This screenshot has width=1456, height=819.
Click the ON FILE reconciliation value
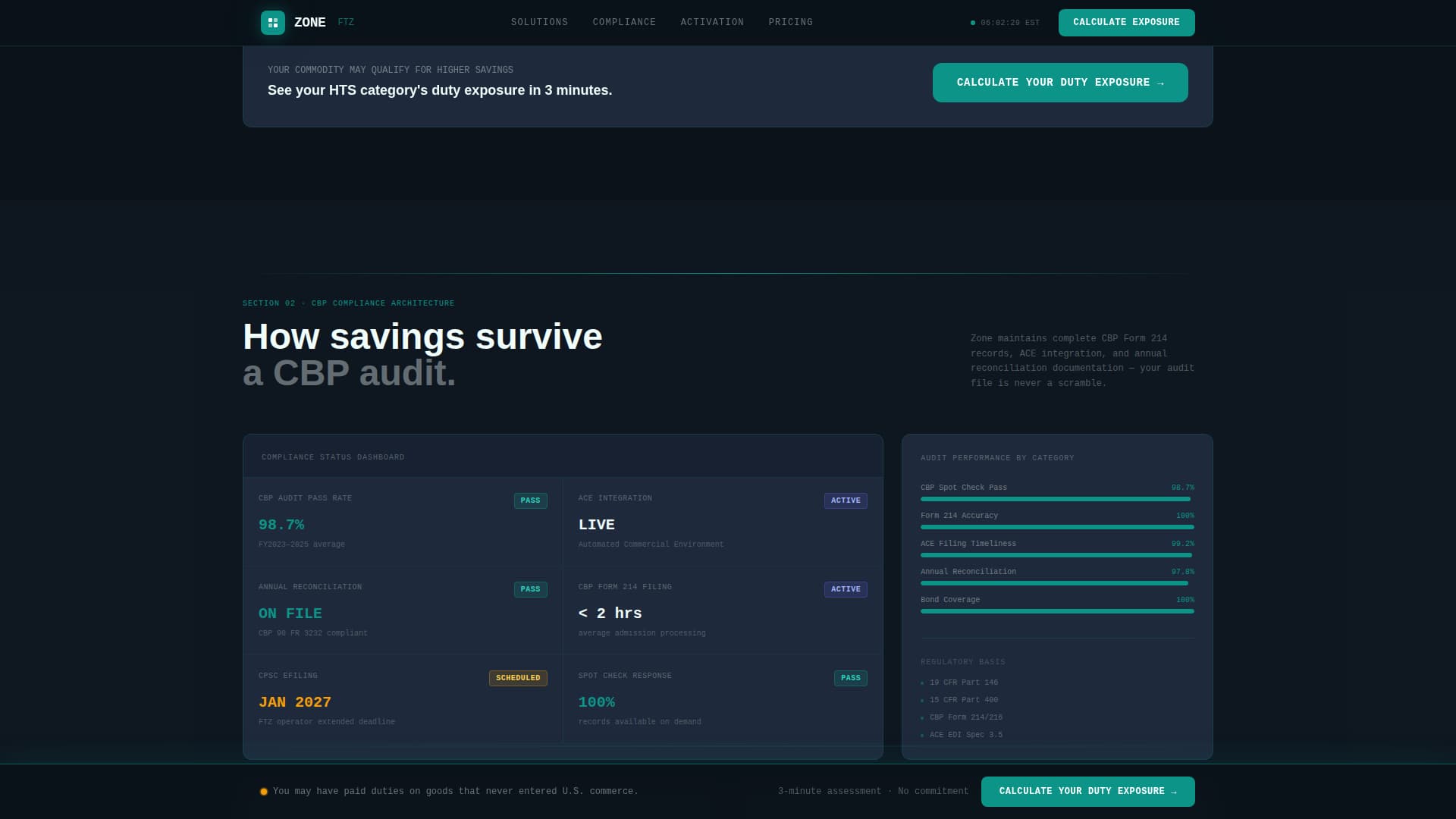click(x=290, y=613)
